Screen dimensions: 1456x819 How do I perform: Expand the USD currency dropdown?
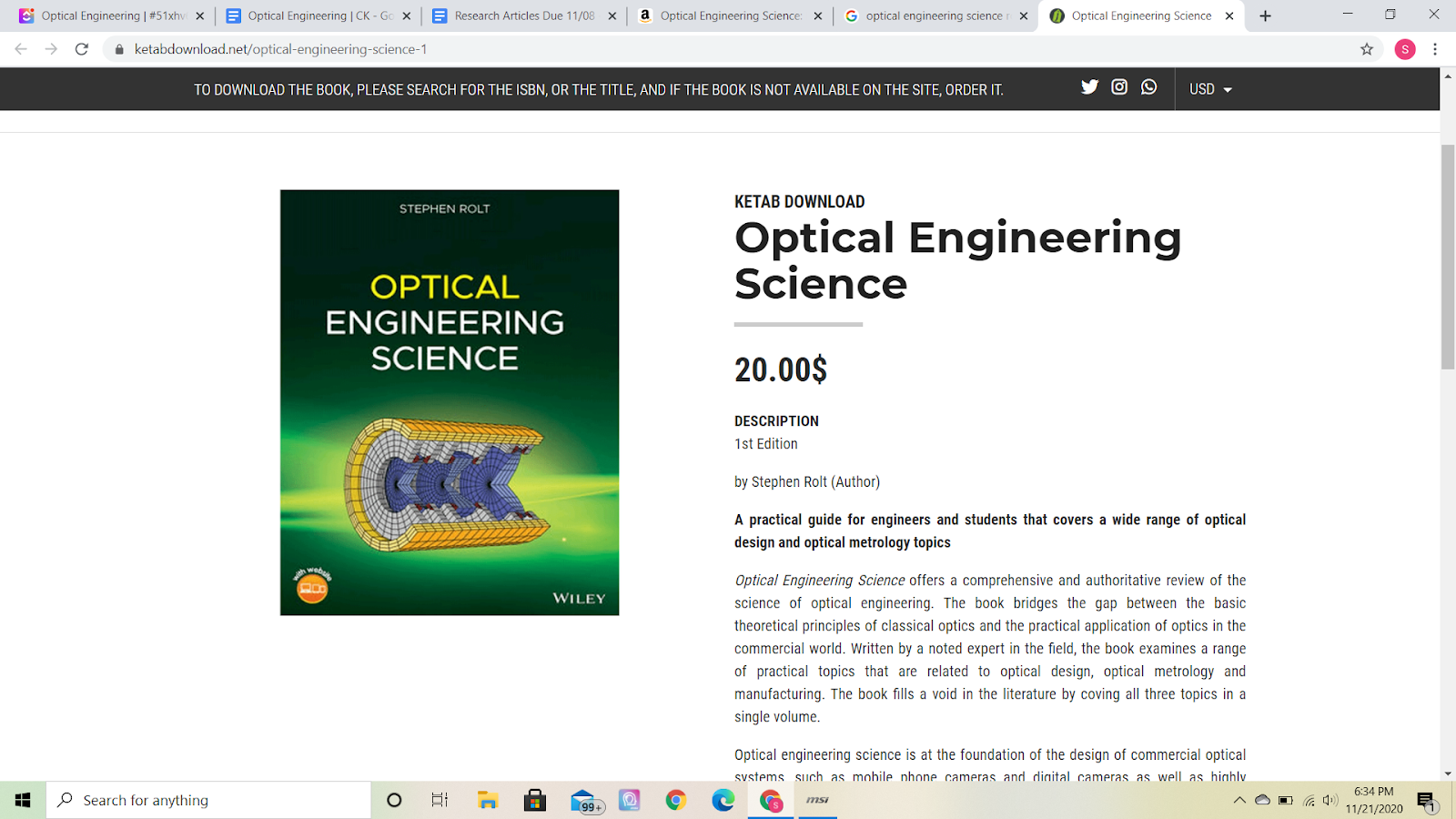(1210, 89)
